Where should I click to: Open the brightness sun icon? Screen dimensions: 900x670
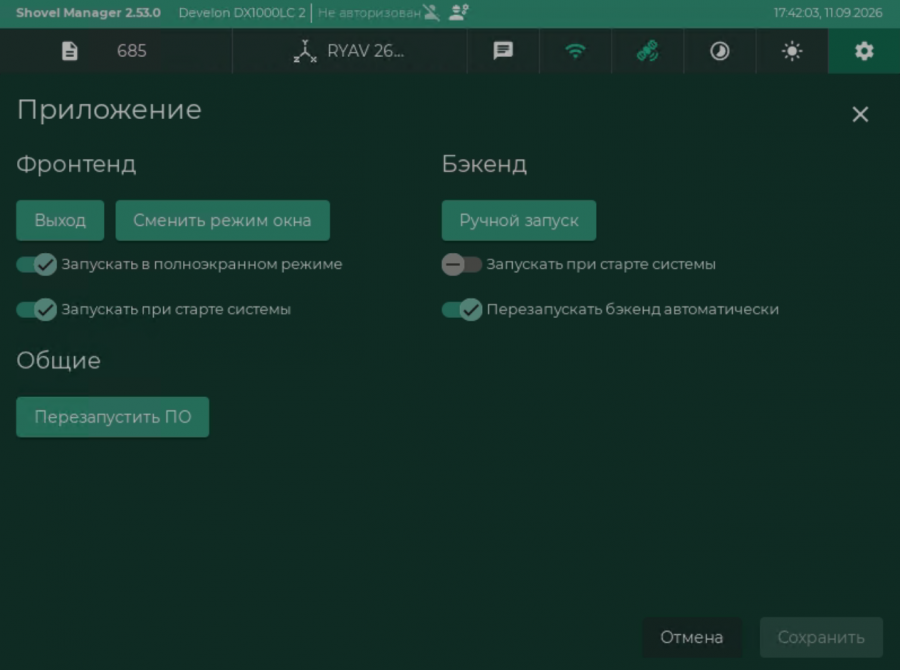(x=792, y=51)
